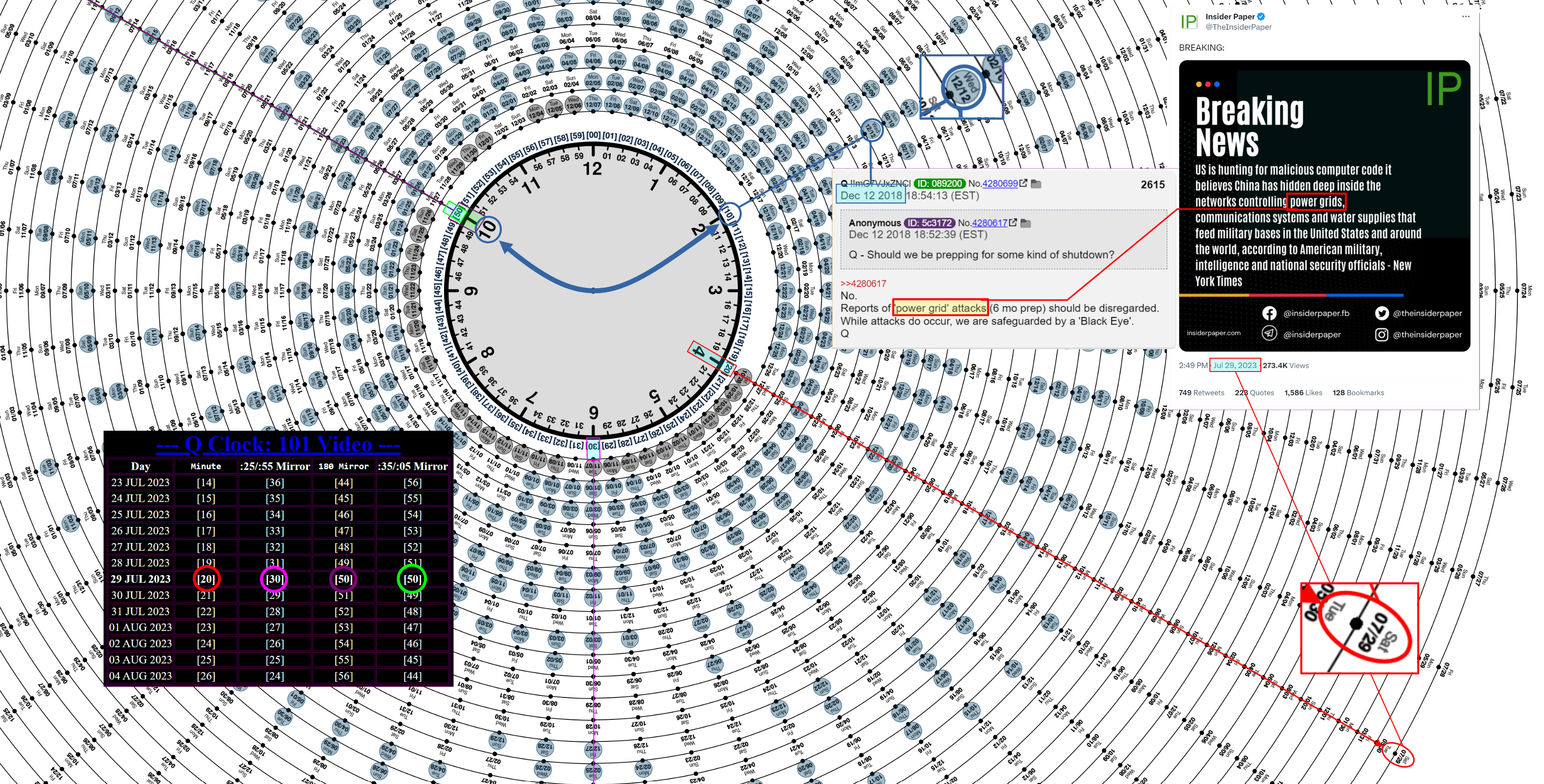Click the @insiderpaper.fb handle text
This screenshot has height=784, width=1544.
click(x=1316, y=313)
